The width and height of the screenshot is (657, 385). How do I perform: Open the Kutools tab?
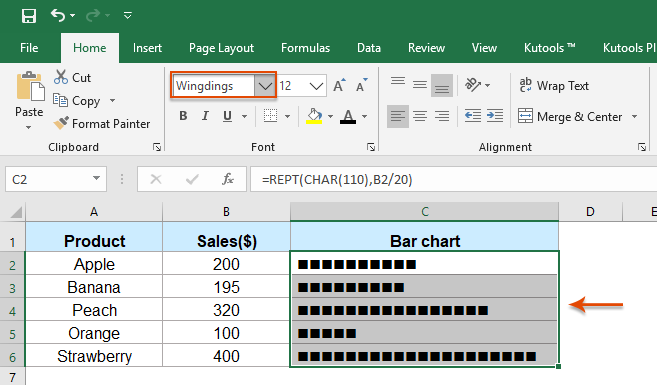[549, 48]
